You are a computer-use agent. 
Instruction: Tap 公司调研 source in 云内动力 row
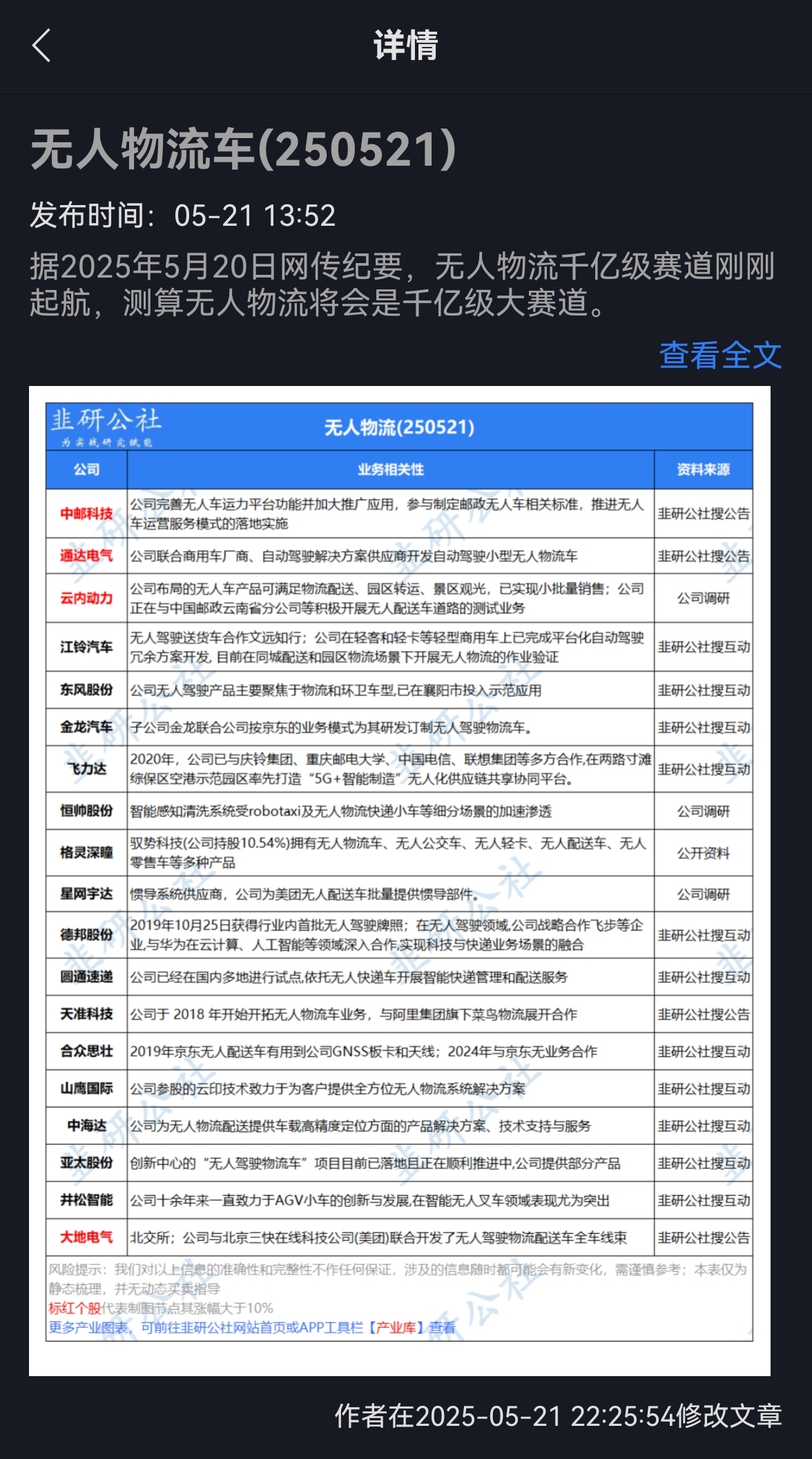click(703, 598)
